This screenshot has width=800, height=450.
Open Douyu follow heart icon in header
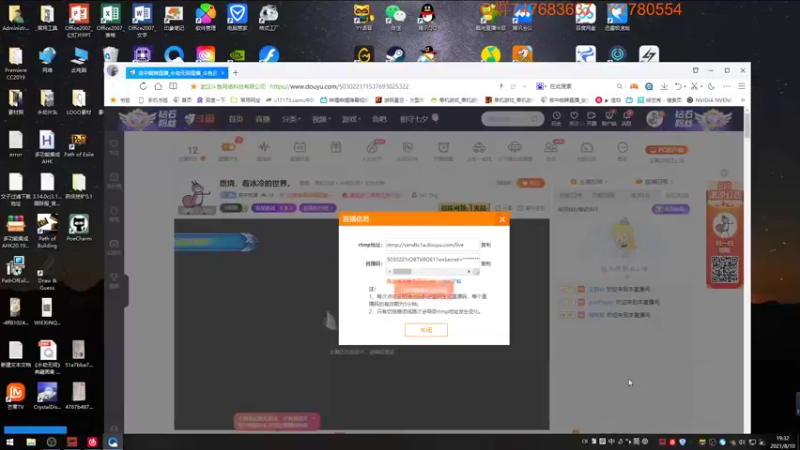[574, 118]
